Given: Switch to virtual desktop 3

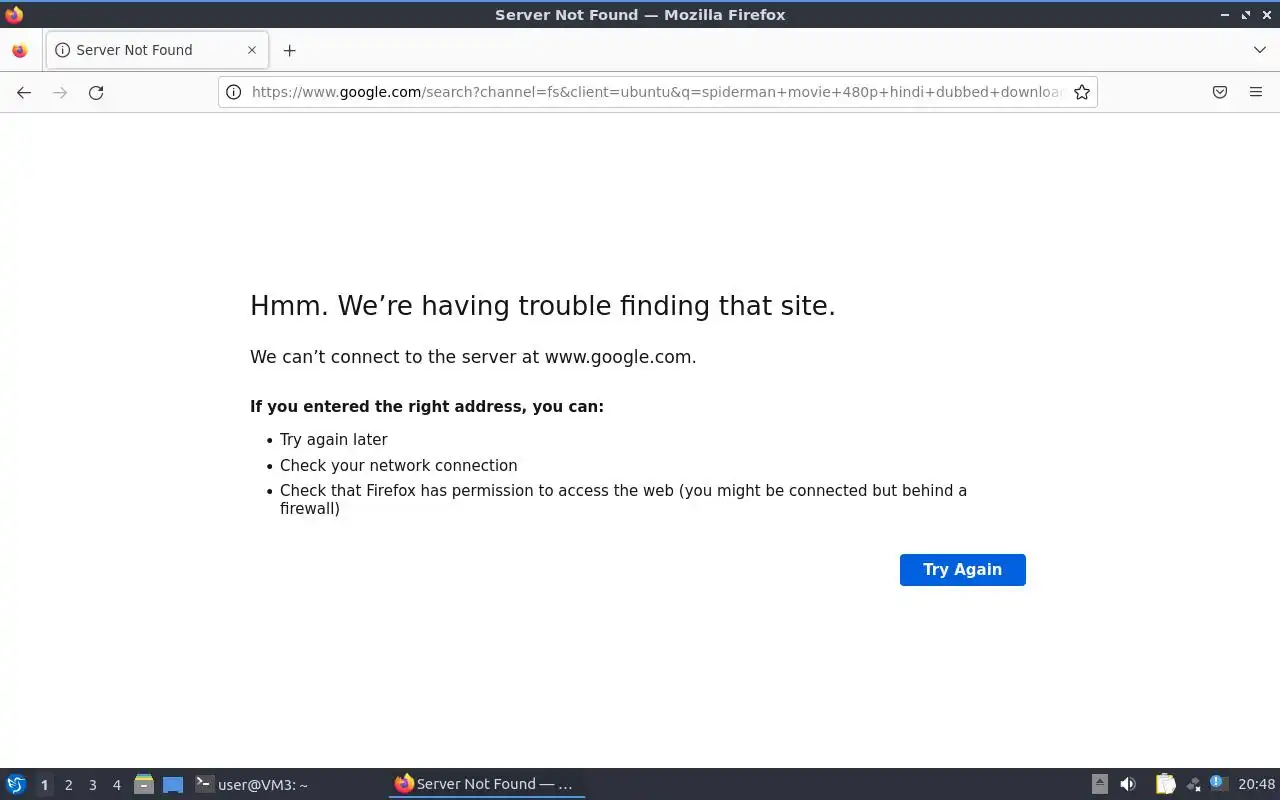Looking at the screenshot, I should click(92, 785).
